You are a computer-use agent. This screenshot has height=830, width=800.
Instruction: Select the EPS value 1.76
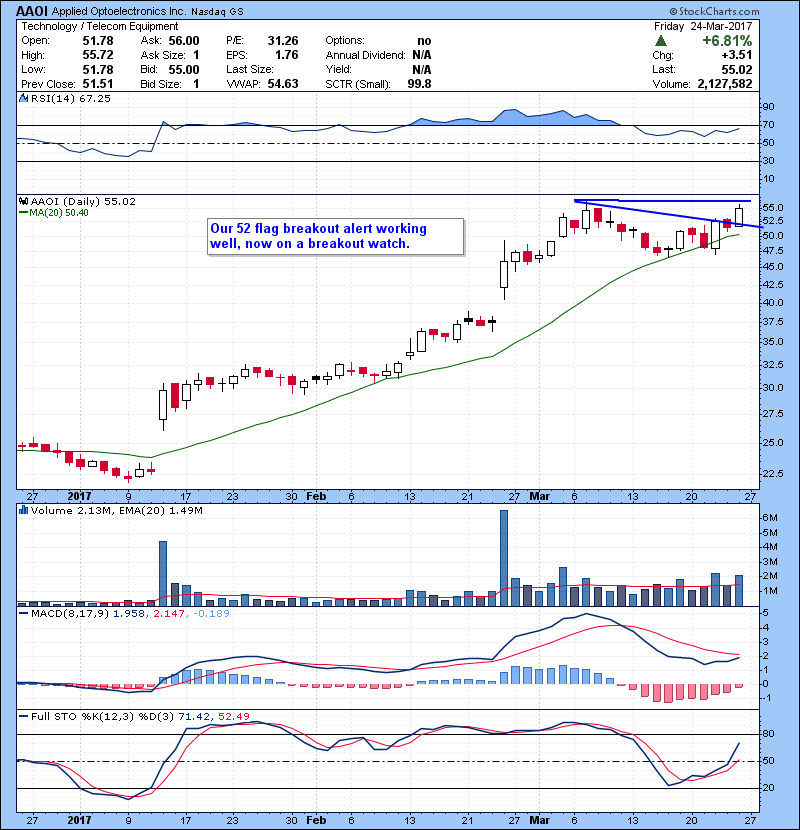click(x=286, y=55)
